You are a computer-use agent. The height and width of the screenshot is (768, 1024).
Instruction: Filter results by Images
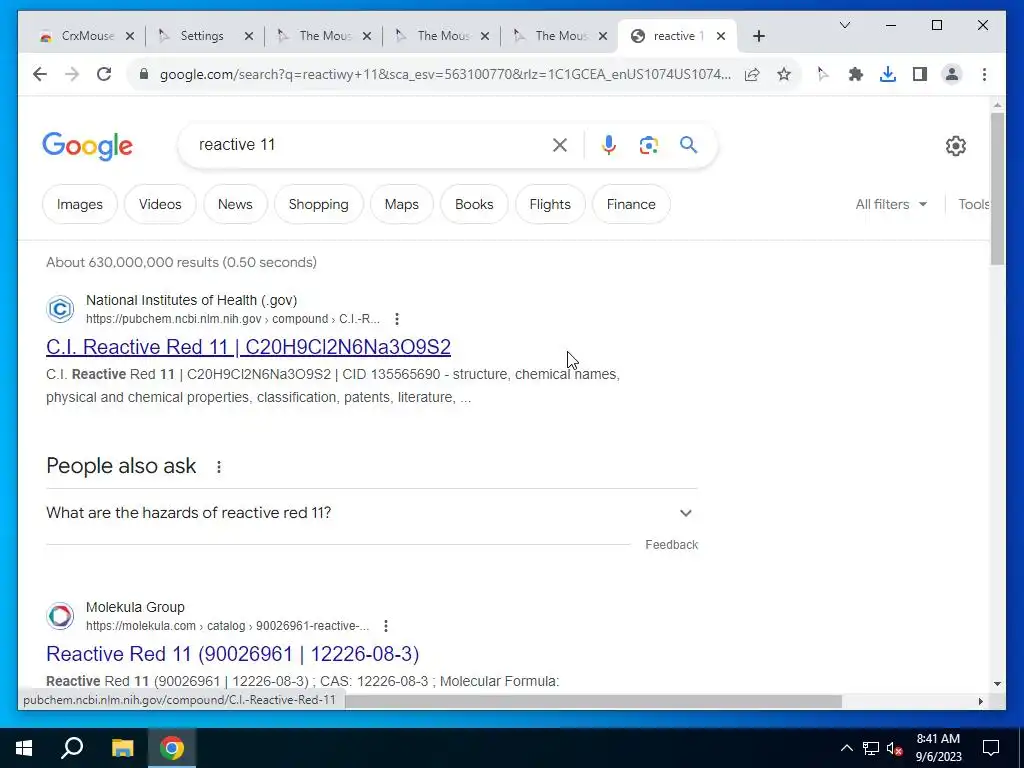(80, 204)
